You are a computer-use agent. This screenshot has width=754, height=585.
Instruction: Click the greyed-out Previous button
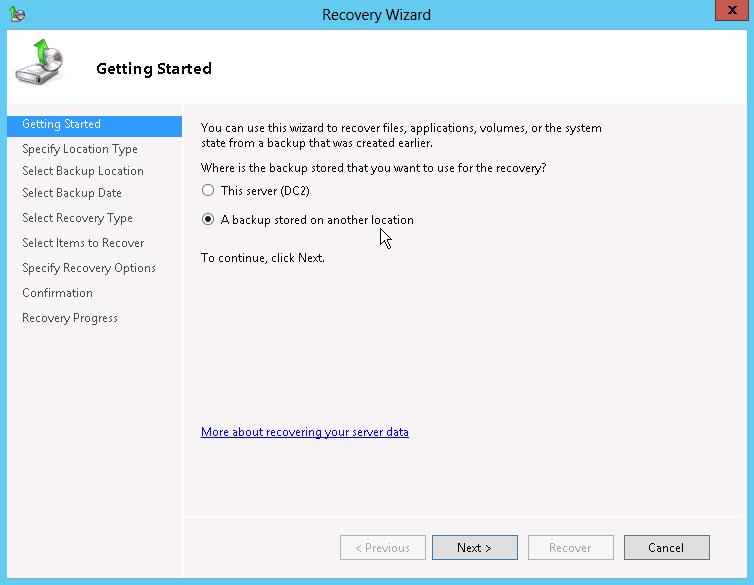[x=382, y=548]
